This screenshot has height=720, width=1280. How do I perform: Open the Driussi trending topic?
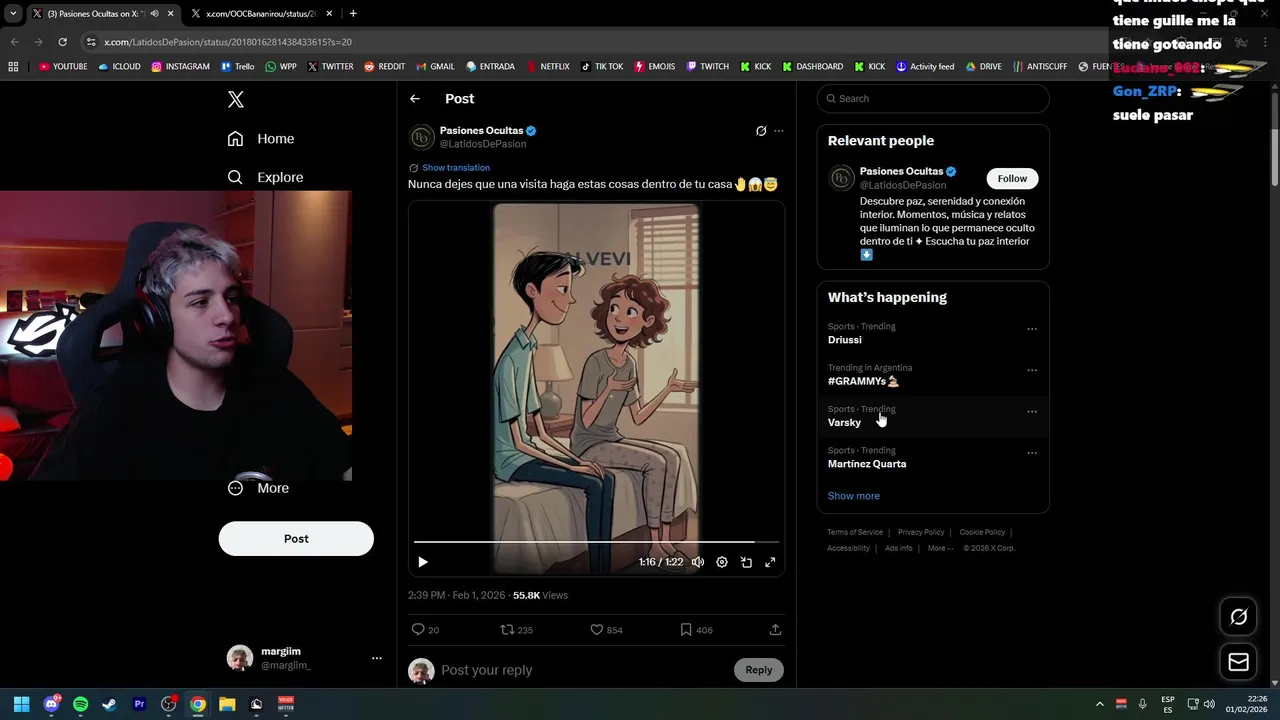pos(845,340)
